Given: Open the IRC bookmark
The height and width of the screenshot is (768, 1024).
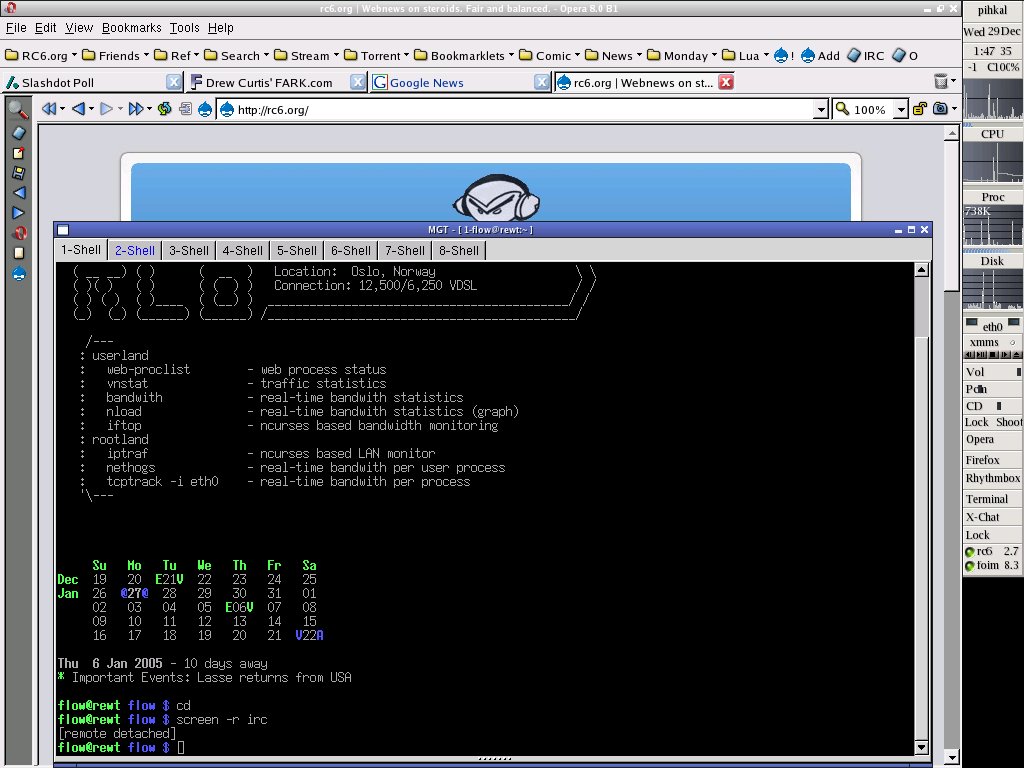Looking at the screenshot, I should (x=865, y=56).
